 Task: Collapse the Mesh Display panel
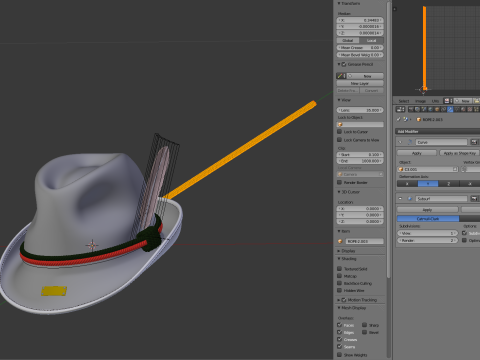point(339,308)
